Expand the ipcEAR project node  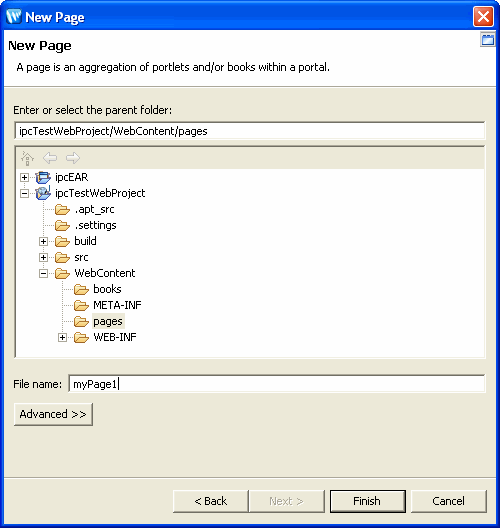point(24,177)
